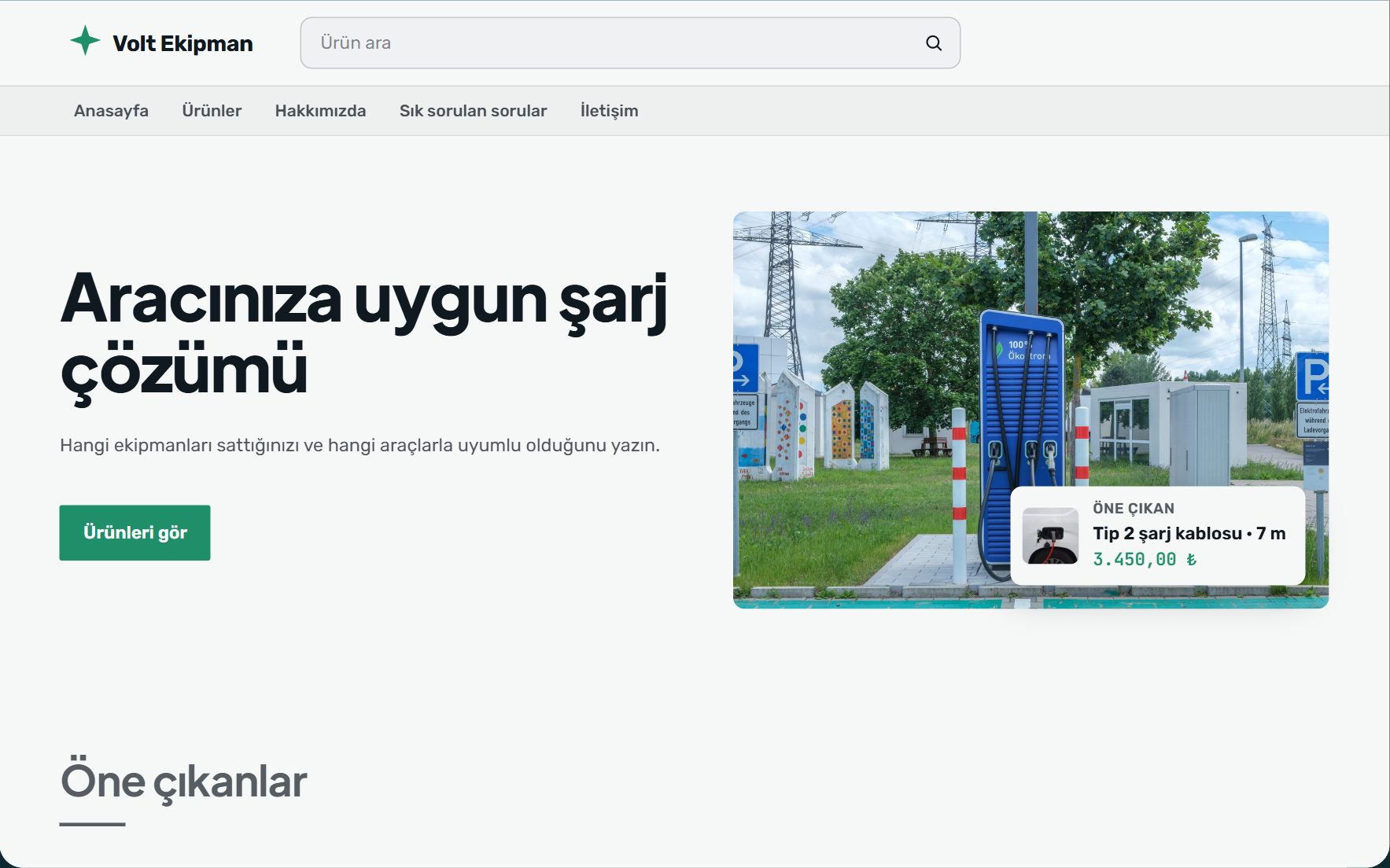Open the İletişim navigation link
This screenshot has height=868, width=1390.
(609, 111)
